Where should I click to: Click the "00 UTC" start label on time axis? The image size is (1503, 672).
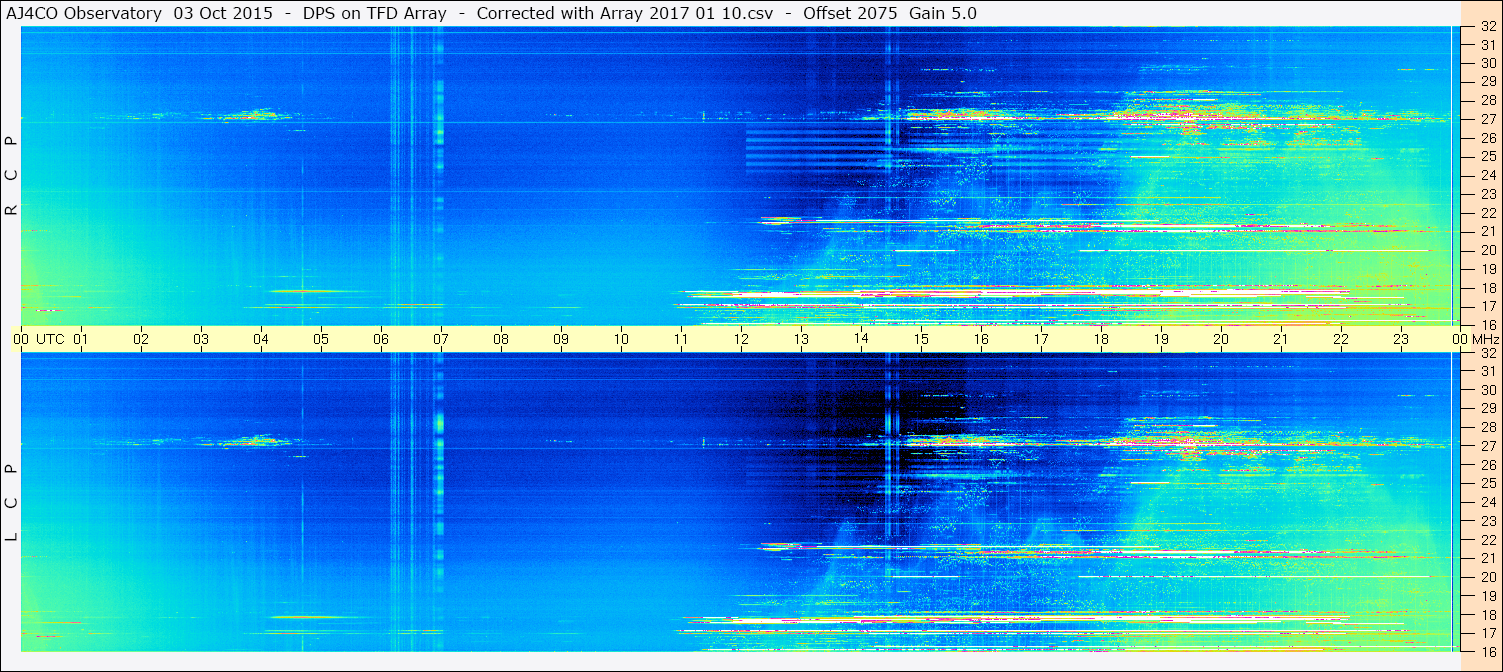tap(38, 339)
